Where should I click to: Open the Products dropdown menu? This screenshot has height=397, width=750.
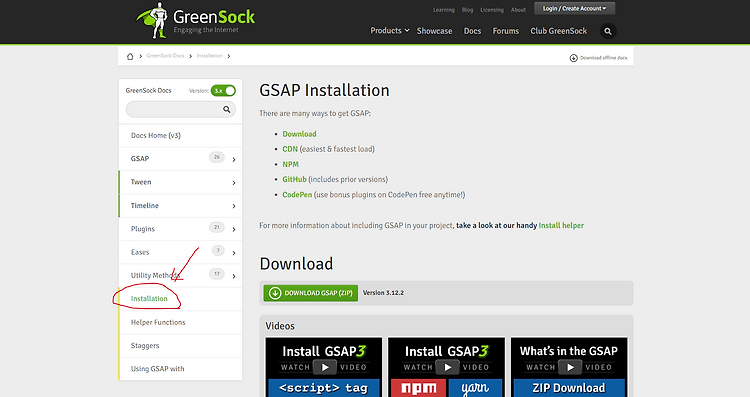pos(390,31)
